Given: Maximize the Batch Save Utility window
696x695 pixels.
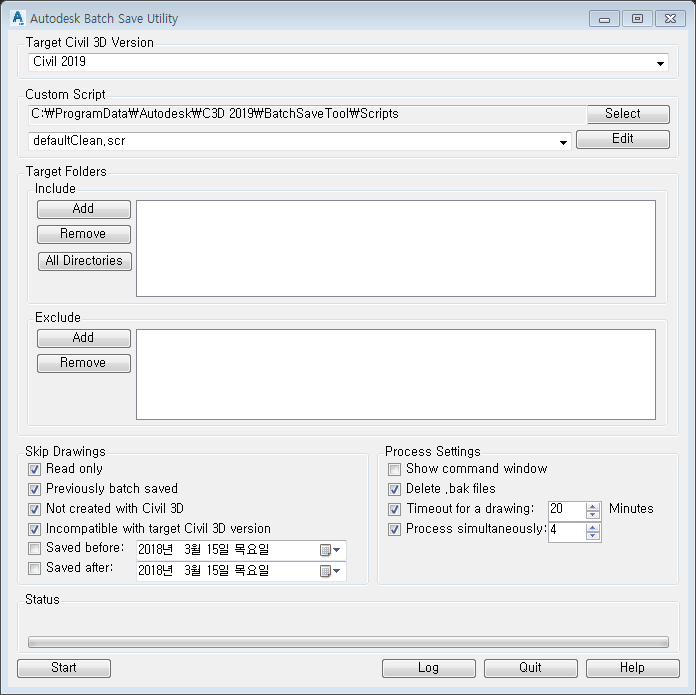Looking at the screenshot, I should pos(637,19).
